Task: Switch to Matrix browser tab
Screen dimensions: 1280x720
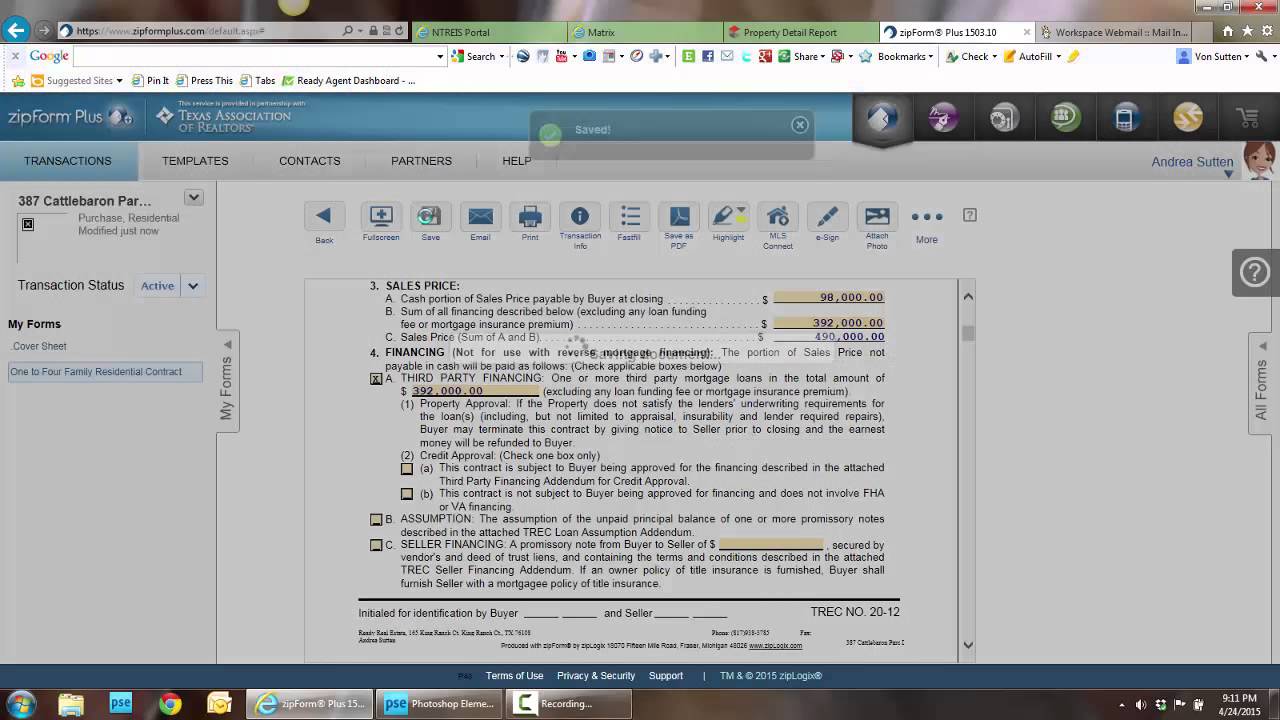Action: (x=645, y=32)
